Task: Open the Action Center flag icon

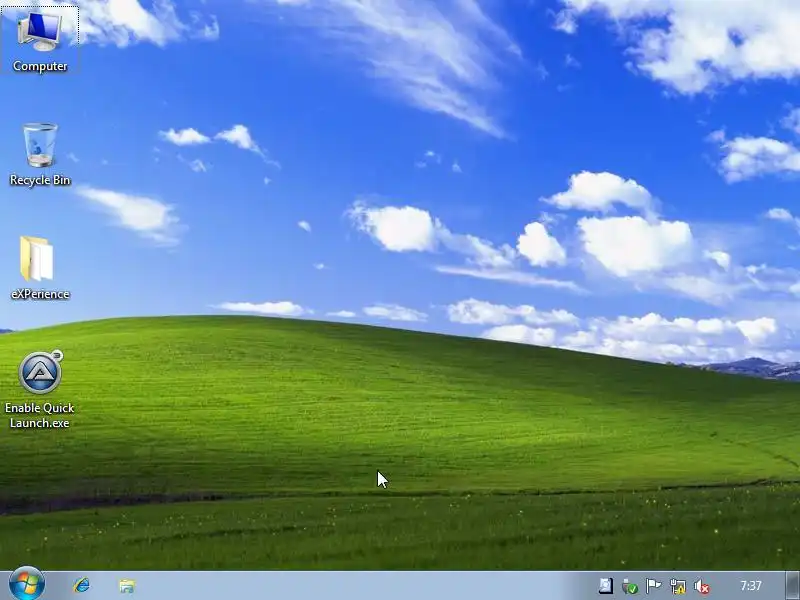Action: click(654, 586)
